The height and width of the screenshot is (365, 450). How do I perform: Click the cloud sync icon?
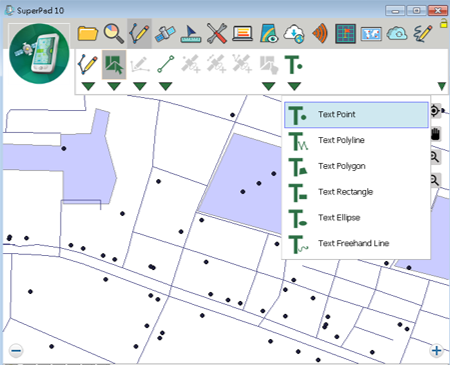pyautogui.click(x=397, y=34)
